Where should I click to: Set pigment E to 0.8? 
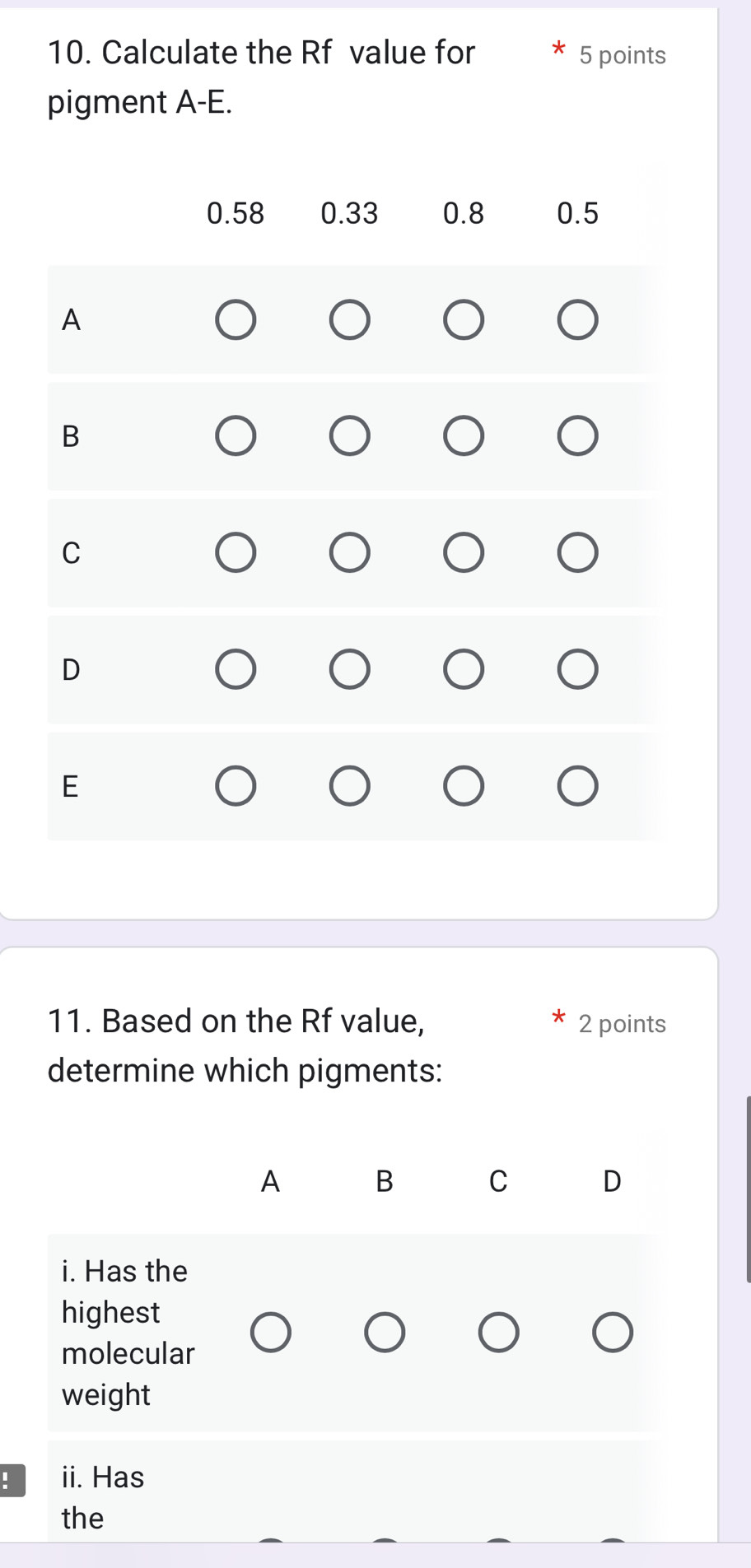[x=464, y=786]
